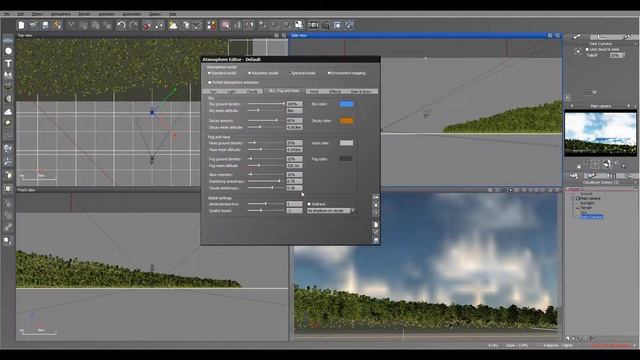Click the Decay color swatch
The image size is (640, 360).
[x=347, y=120]
